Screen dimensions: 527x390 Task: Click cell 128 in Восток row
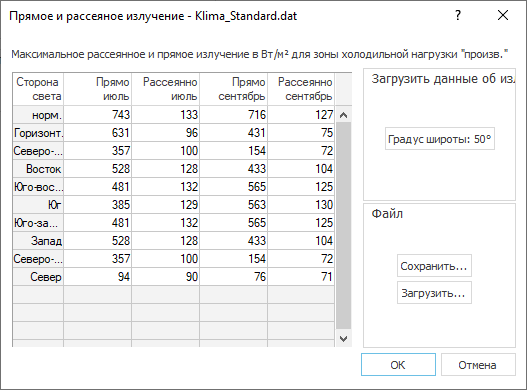pyautogui.click(x=166, y=169)
